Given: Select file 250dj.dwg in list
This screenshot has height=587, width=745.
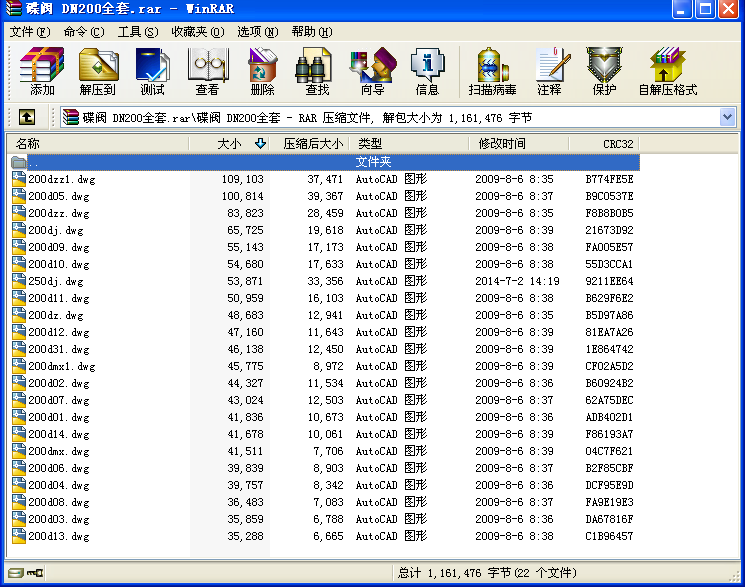Looking at the screenshot, I should (56, 281).
